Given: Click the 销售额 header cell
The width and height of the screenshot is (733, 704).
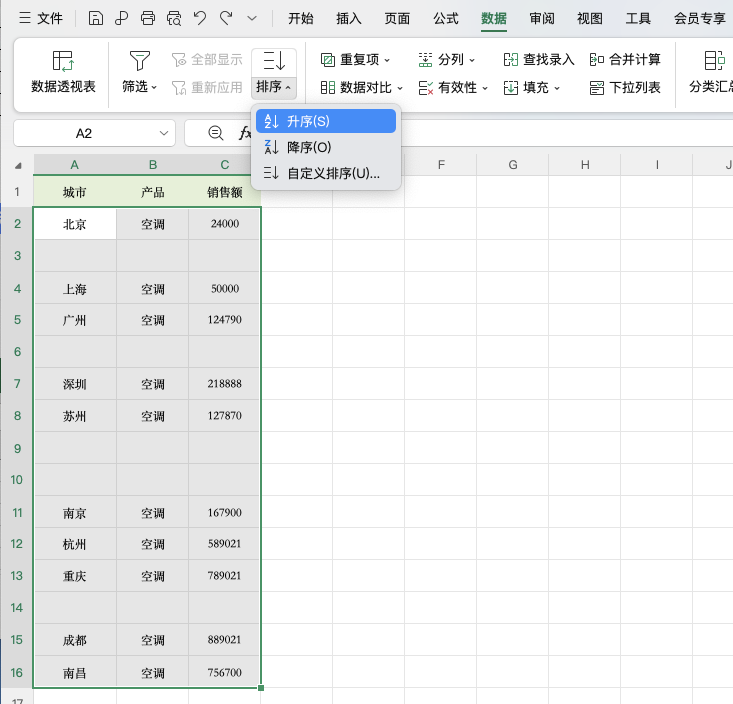Looking at the screenshot, I should (225, 192).
